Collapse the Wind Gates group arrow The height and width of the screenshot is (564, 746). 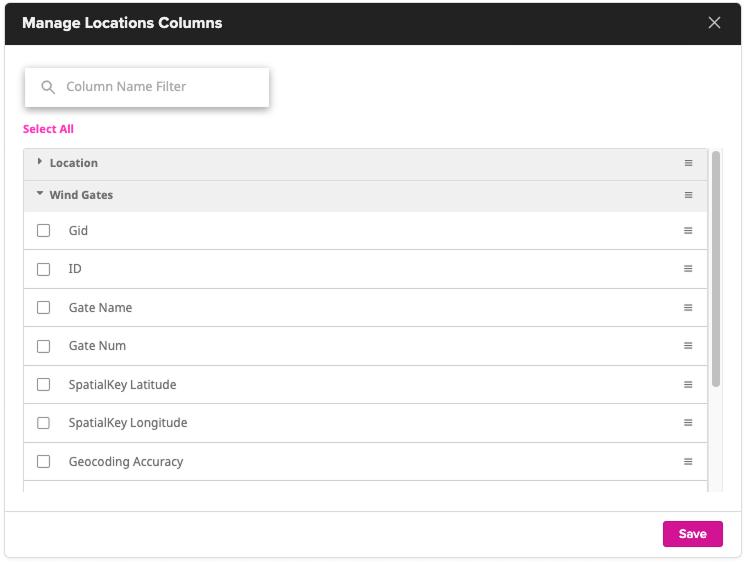tap(40, 195)
